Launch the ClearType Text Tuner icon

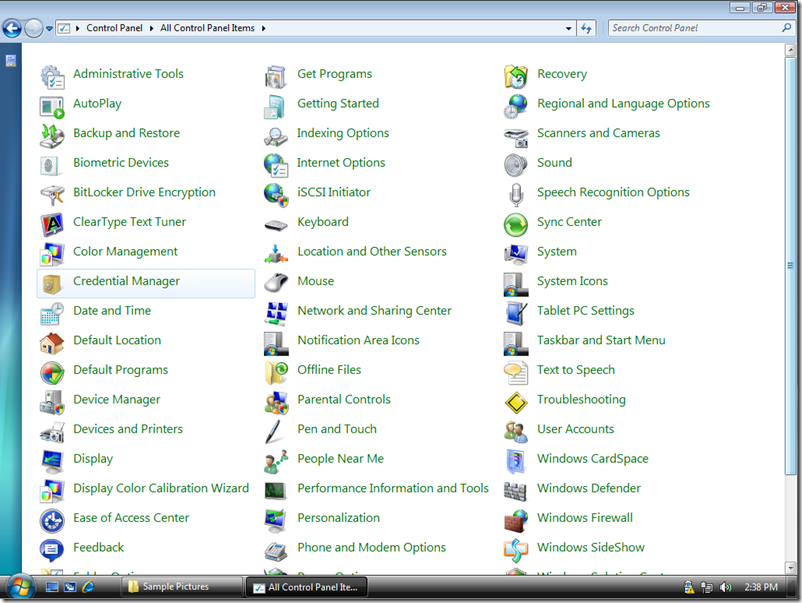click(x=52, y=225)
